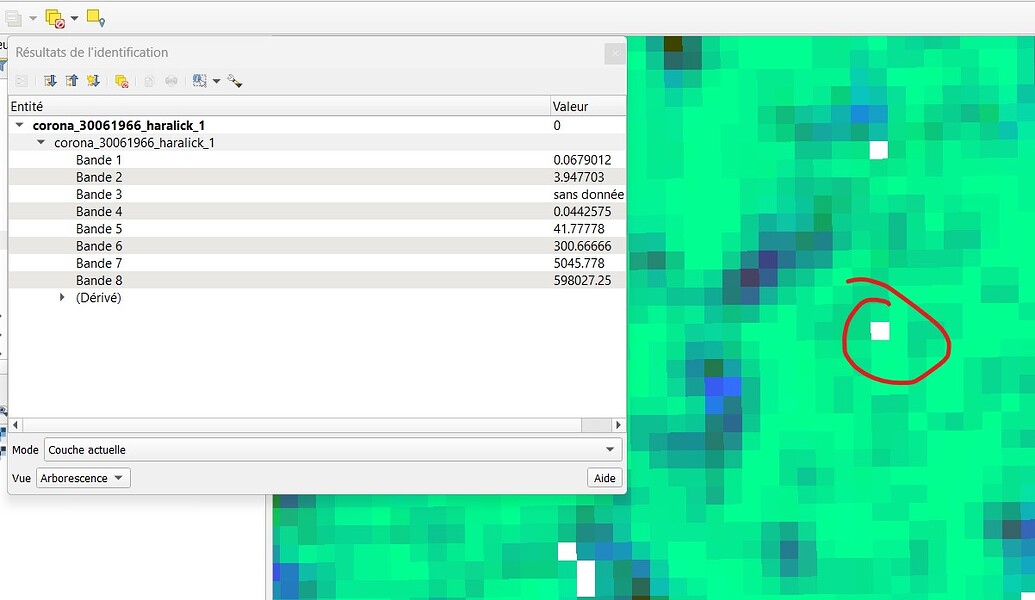This screenshot has height=600, width=1035.
Task: Open the Vue dropdown showing Arborescence
Action: [x=82, y=478]
